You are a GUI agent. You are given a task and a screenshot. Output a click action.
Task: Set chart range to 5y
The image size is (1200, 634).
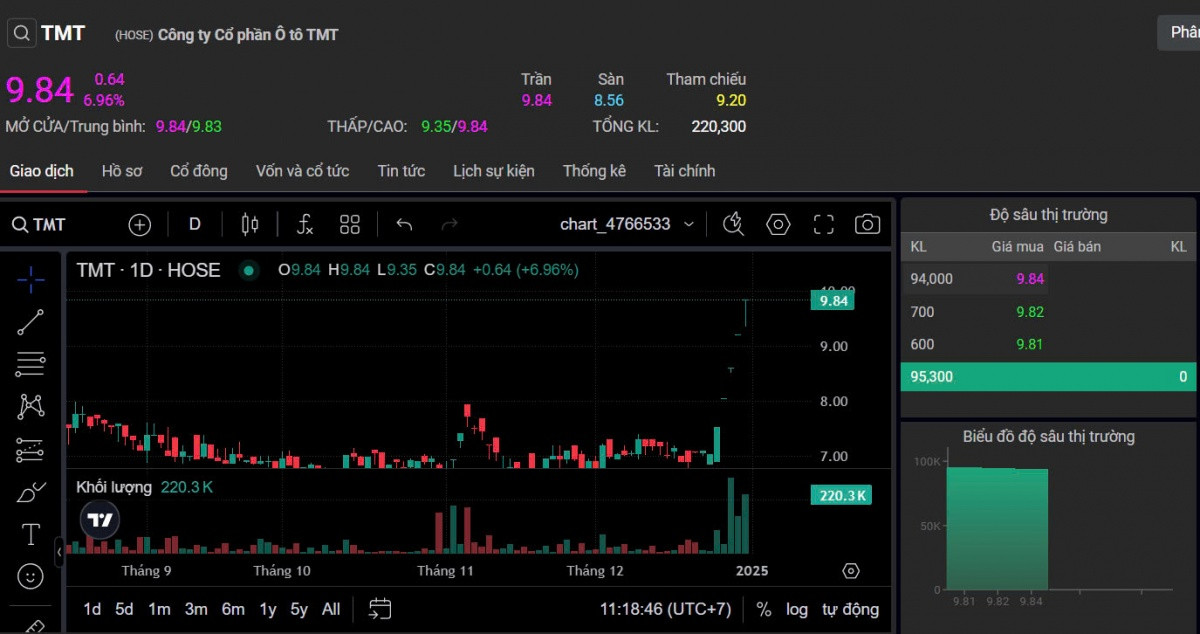299,609
